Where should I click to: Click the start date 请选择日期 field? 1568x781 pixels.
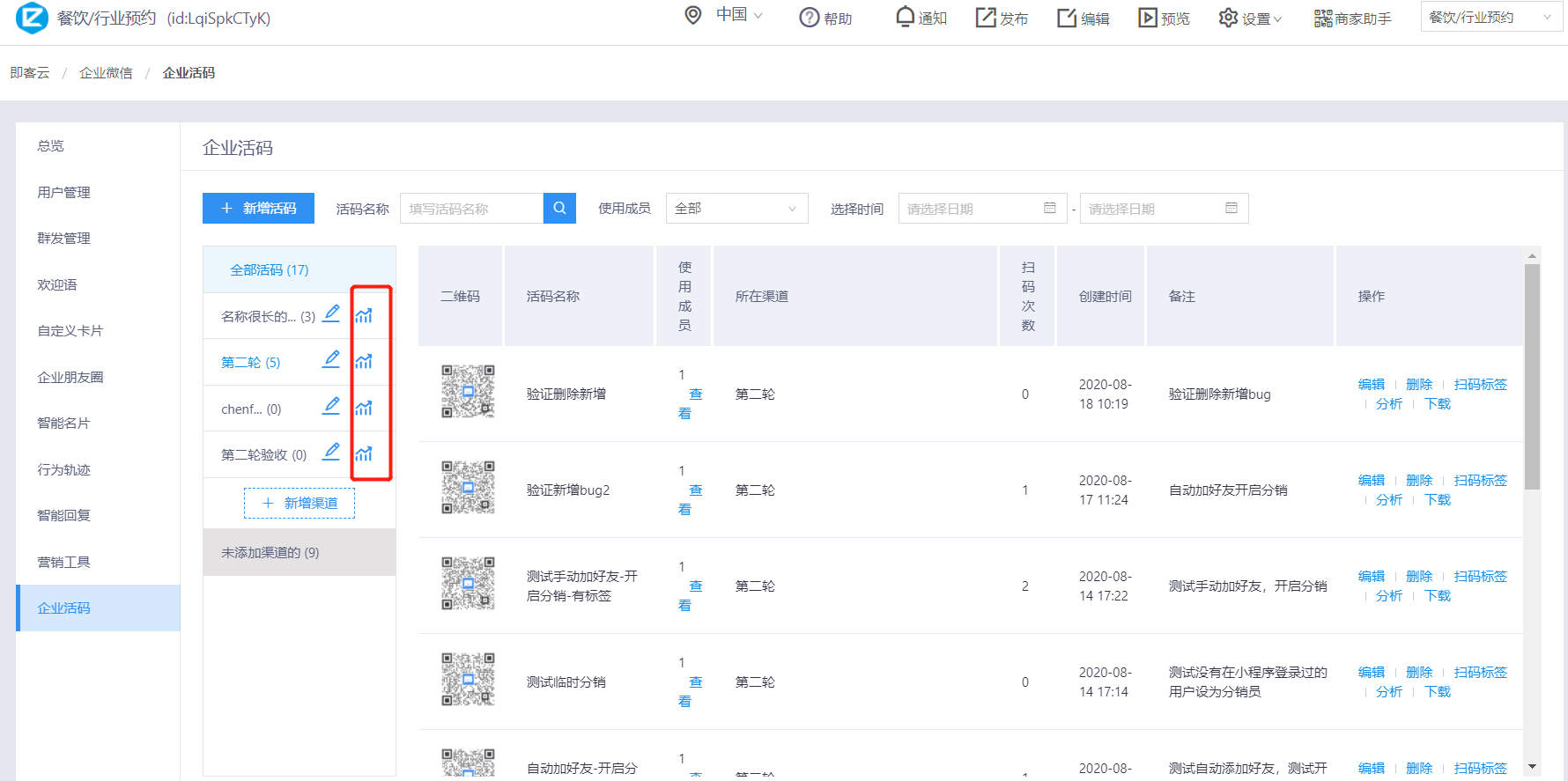point(982,208)
